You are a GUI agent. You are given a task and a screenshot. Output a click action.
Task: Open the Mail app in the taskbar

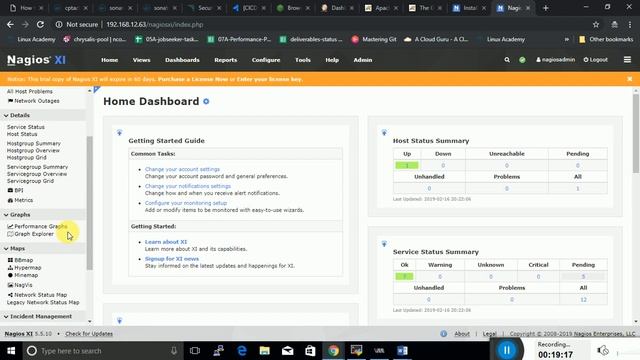click(x=288, y=351)
